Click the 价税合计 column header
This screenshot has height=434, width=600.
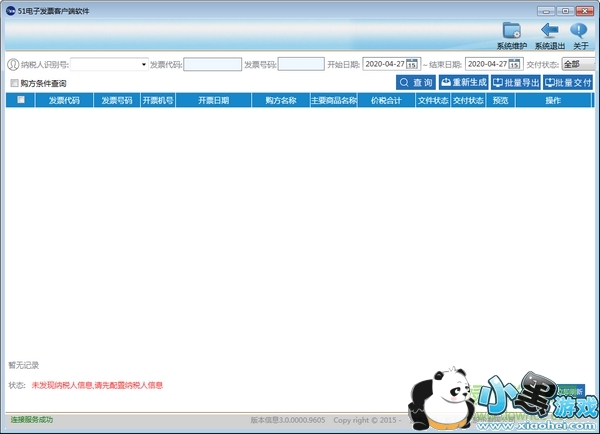click(x=386, y=100)
